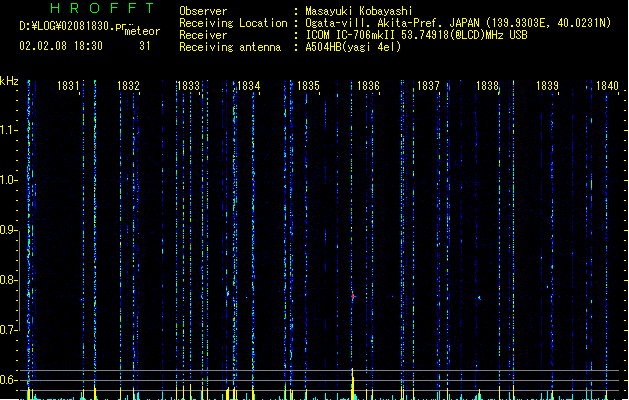Click the 1834 time marker
The image size is (629, 400).
click(x=249, y=85)
